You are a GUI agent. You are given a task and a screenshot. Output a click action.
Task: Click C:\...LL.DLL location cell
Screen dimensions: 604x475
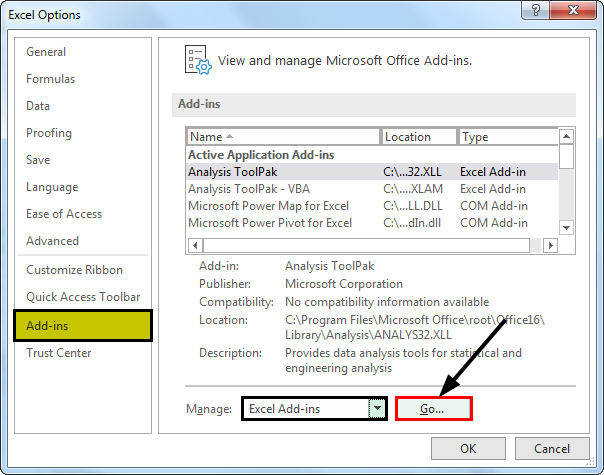[413, 206]
